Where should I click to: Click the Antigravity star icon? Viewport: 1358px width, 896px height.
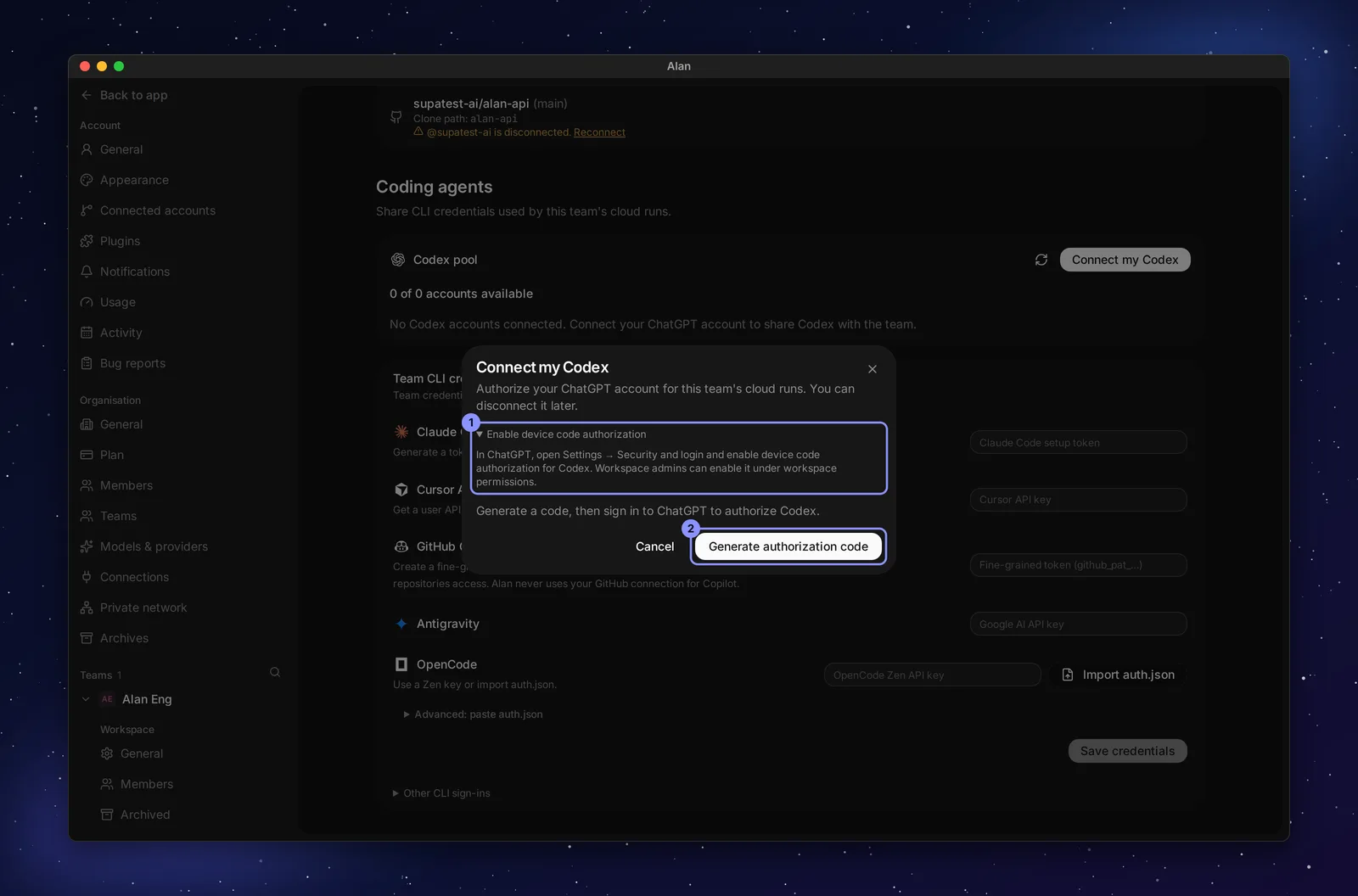401,624
